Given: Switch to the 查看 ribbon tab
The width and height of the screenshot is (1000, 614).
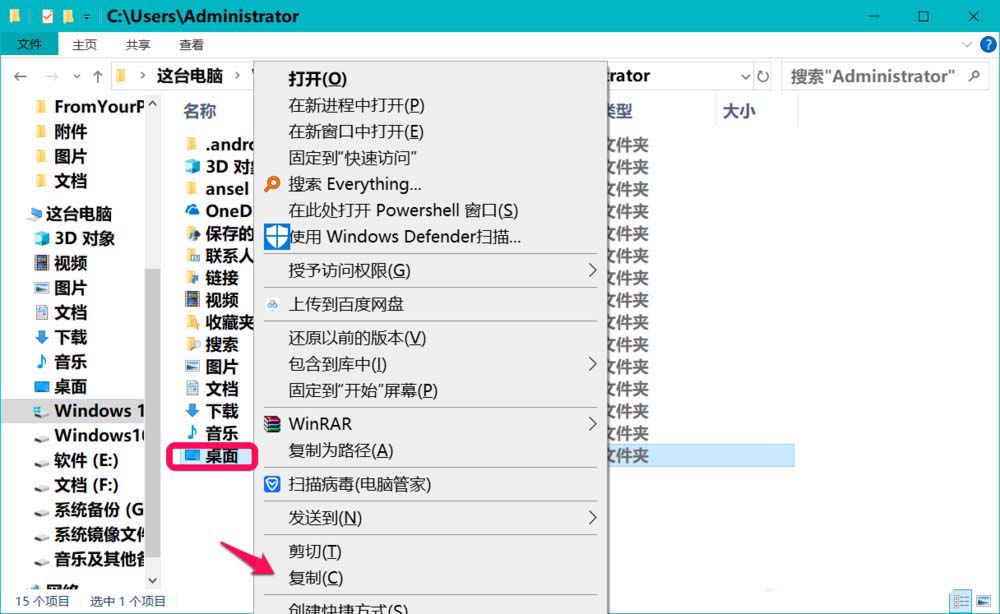Looking at the screenshot, I should [x=191, y=45].
